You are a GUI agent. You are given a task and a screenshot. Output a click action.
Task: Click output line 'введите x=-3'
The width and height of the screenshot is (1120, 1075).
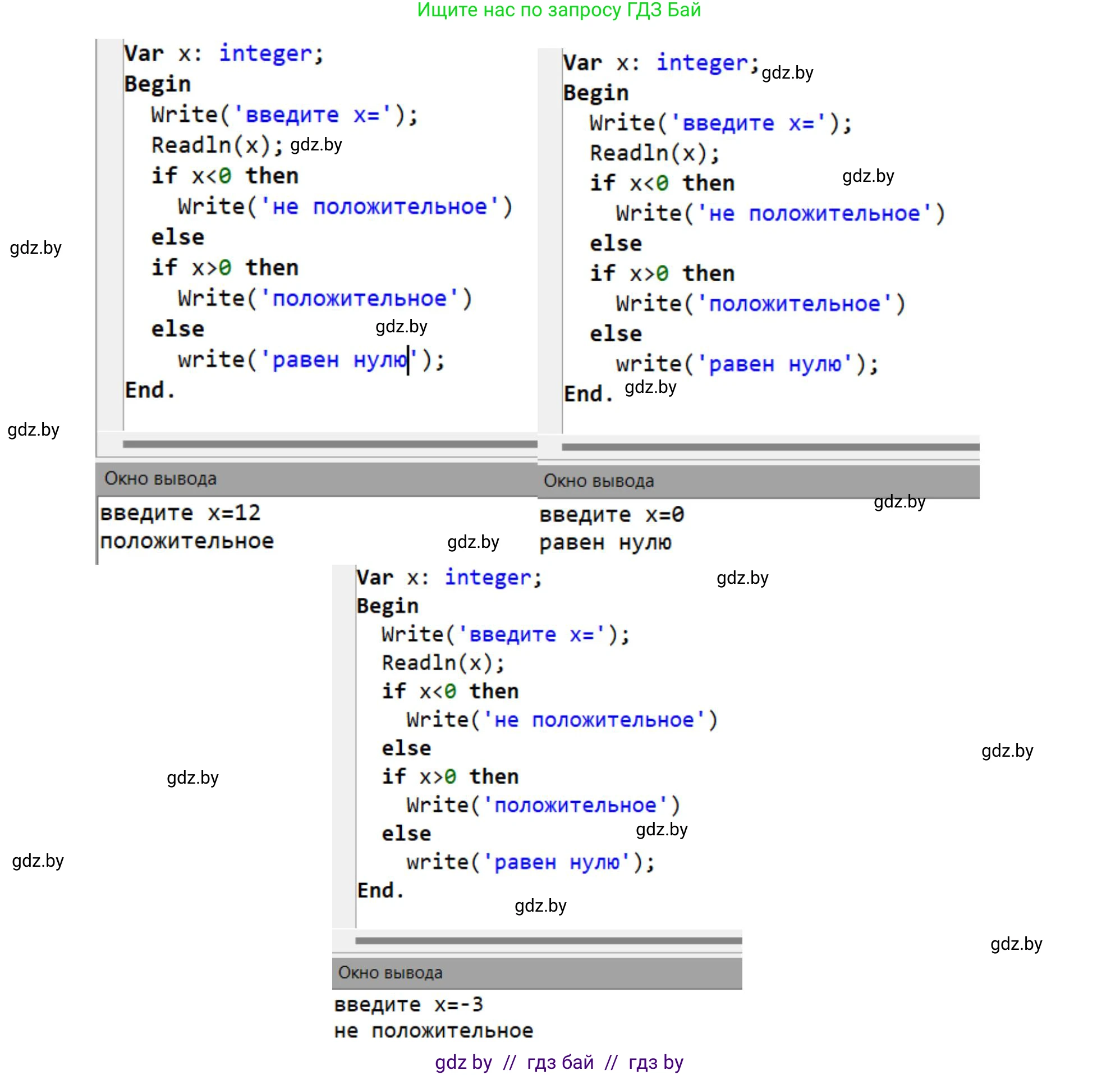click(x=408, y=1004)
